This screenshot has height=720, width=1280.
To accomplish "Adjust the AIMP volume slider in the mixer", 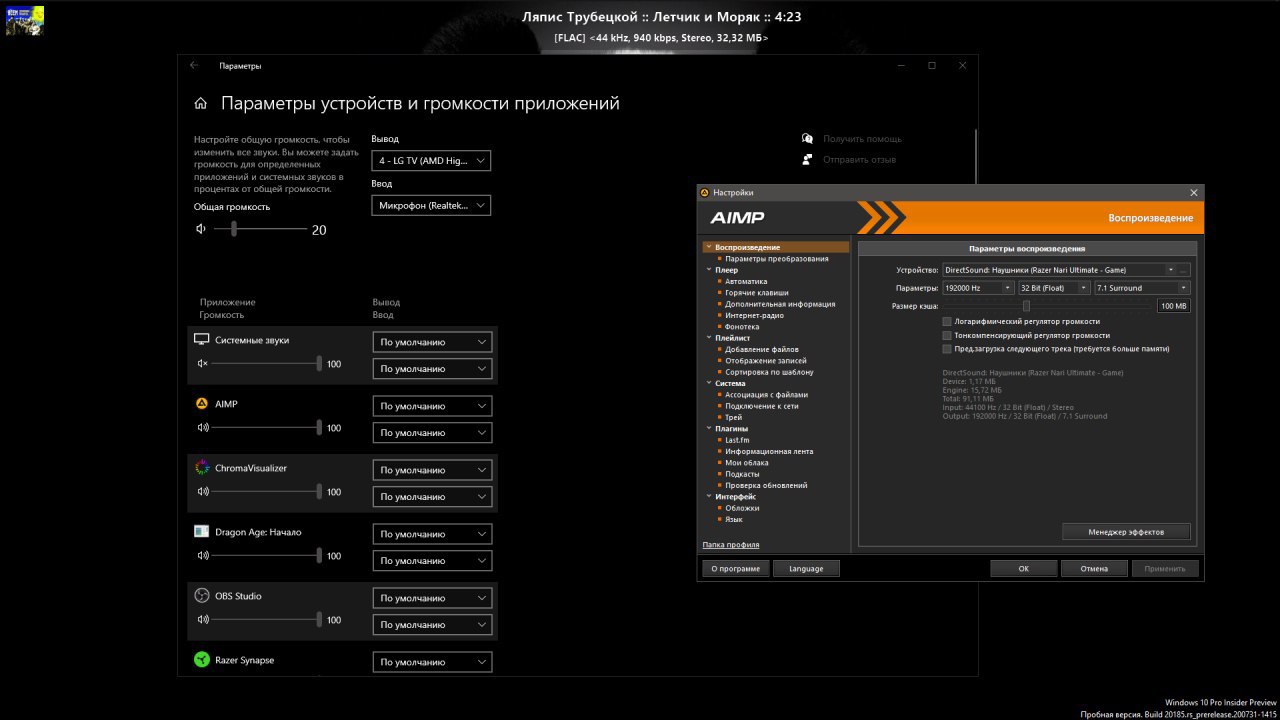I will (267, 428).
